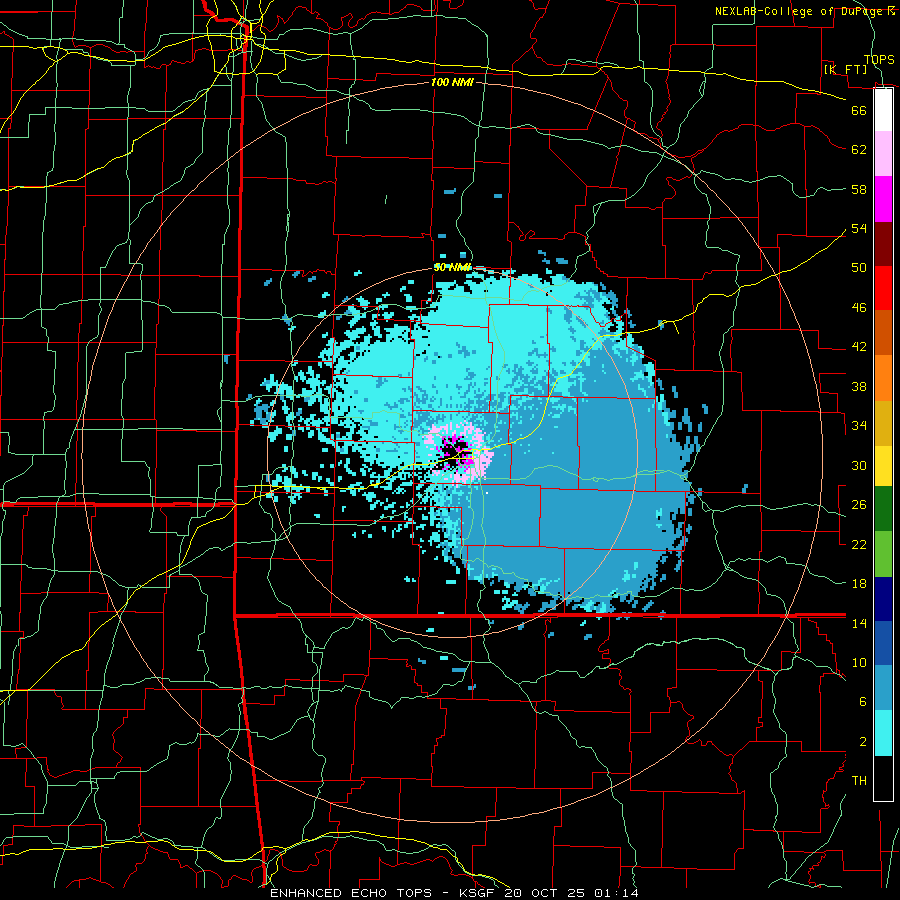900x900 pixels.
Task: Click the "K FT" units label
Action: coord(845,69)
